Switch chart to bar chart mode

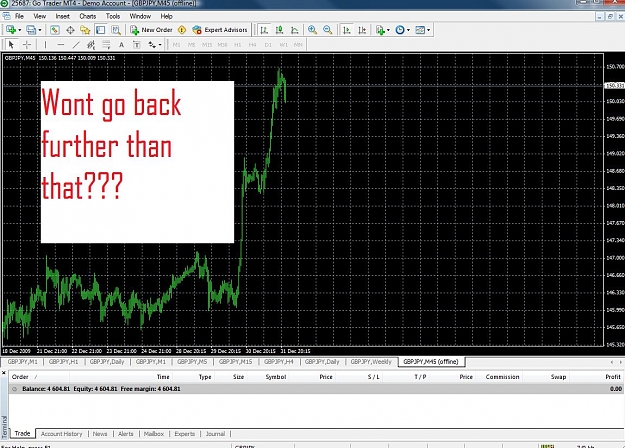[x=264, y=30]
